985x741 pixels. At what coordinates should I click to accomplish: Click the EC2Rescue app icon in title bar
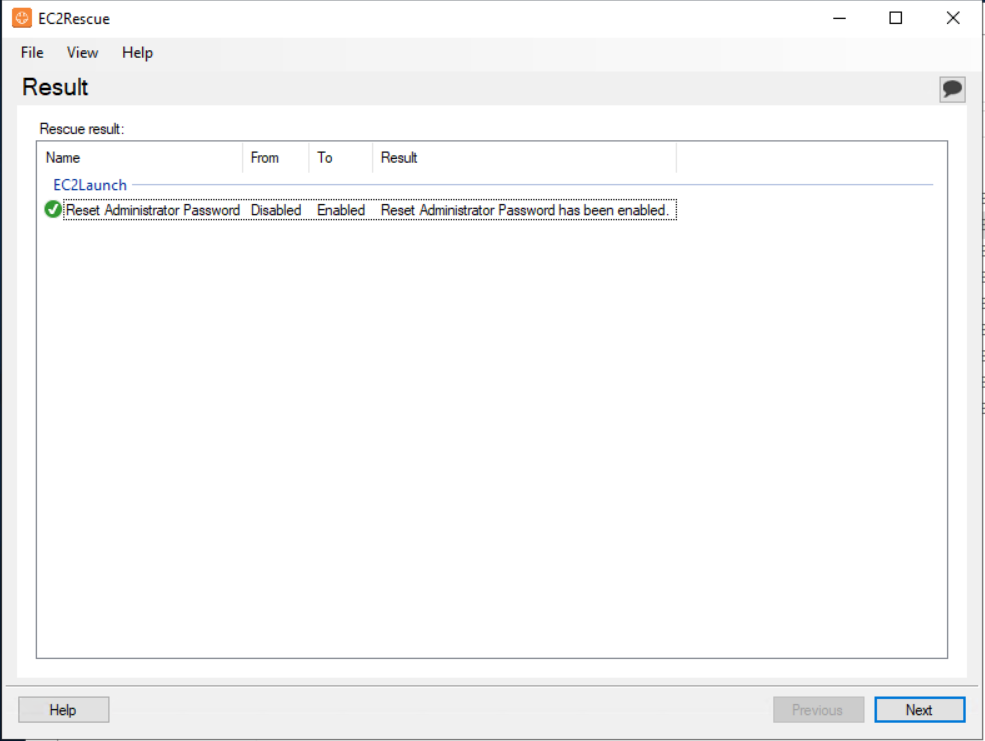(x=22, y=18)
